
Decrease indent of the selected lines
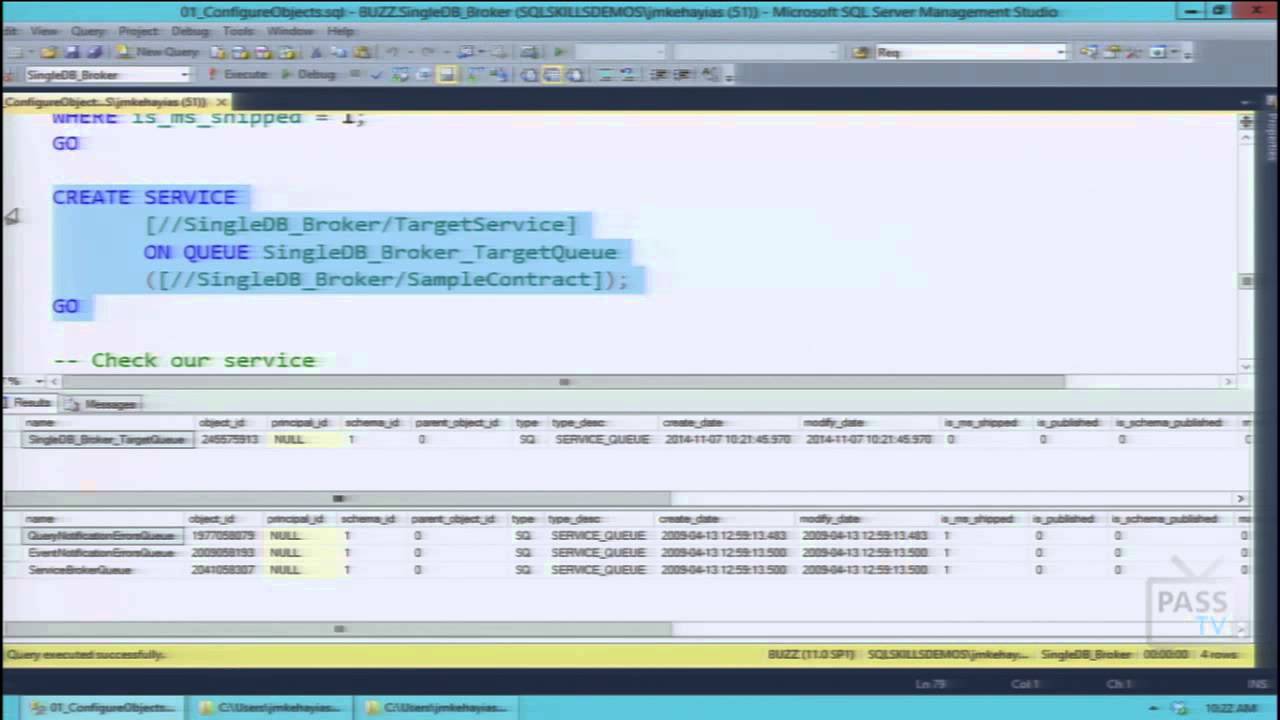660,74
